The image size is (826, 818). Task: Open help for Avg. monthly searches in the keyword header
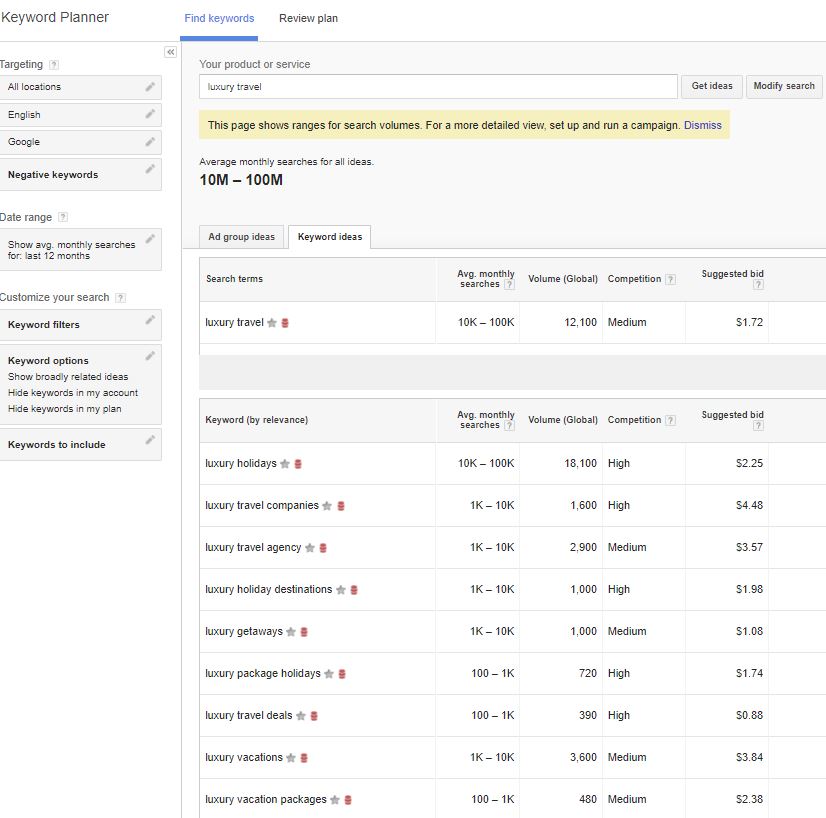[509, 426]
